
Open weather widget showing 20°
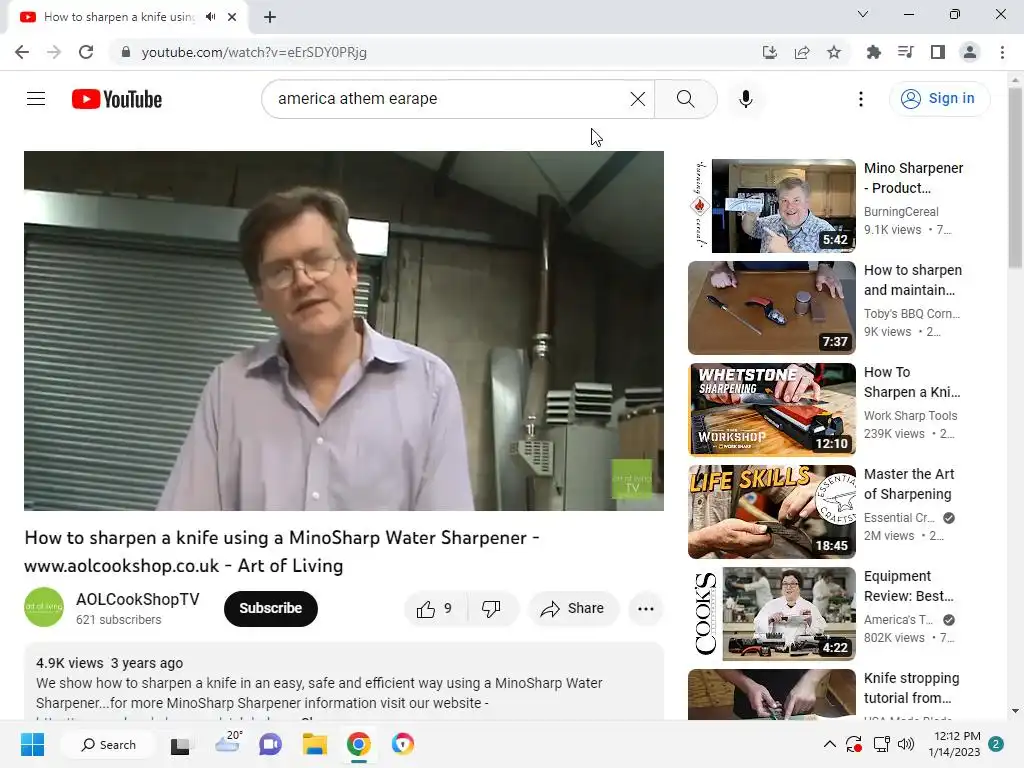pos(228,743)
